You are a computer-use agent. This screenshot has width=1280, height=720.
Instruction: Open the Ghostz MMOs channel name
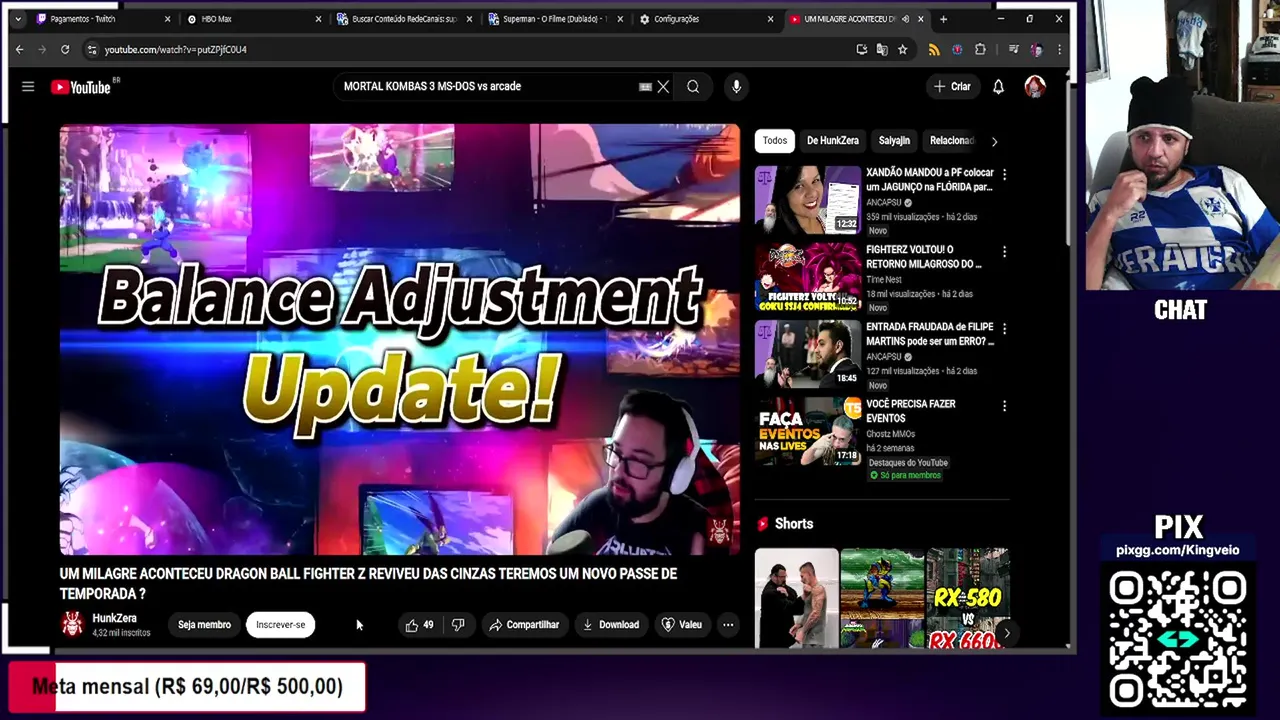891,434
